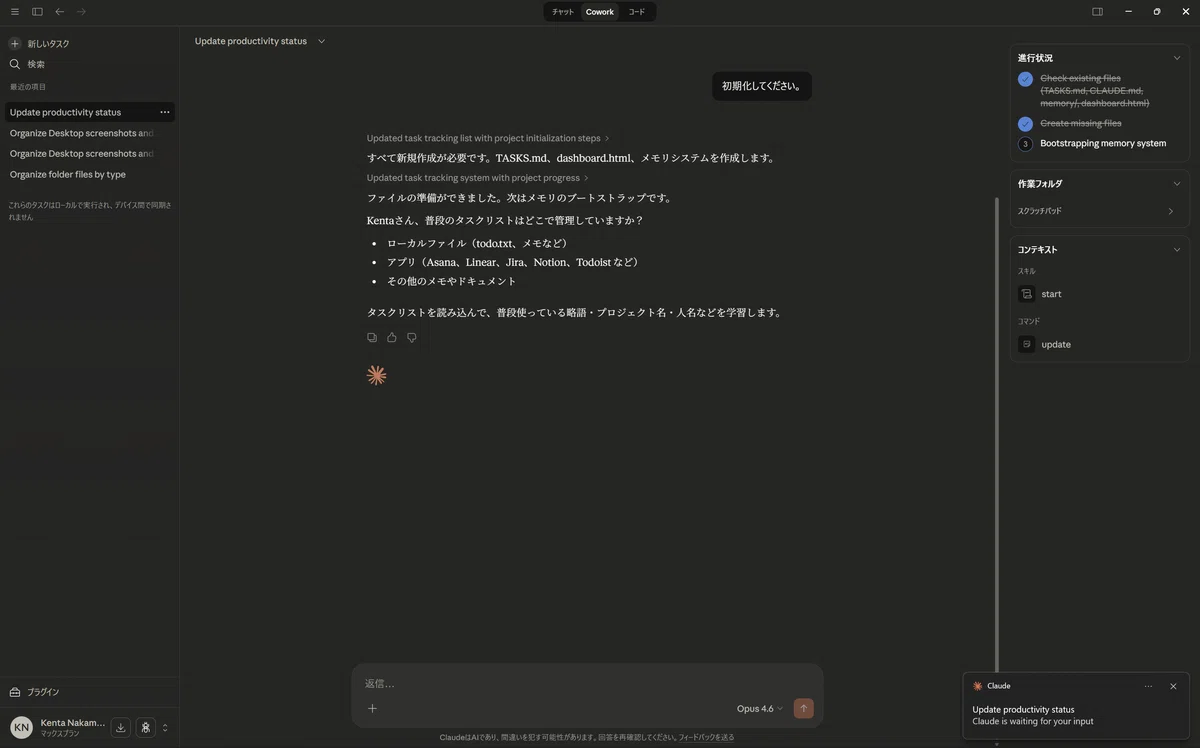
Task: Switch to the チャット tab
Action: [x=563, y=12]
